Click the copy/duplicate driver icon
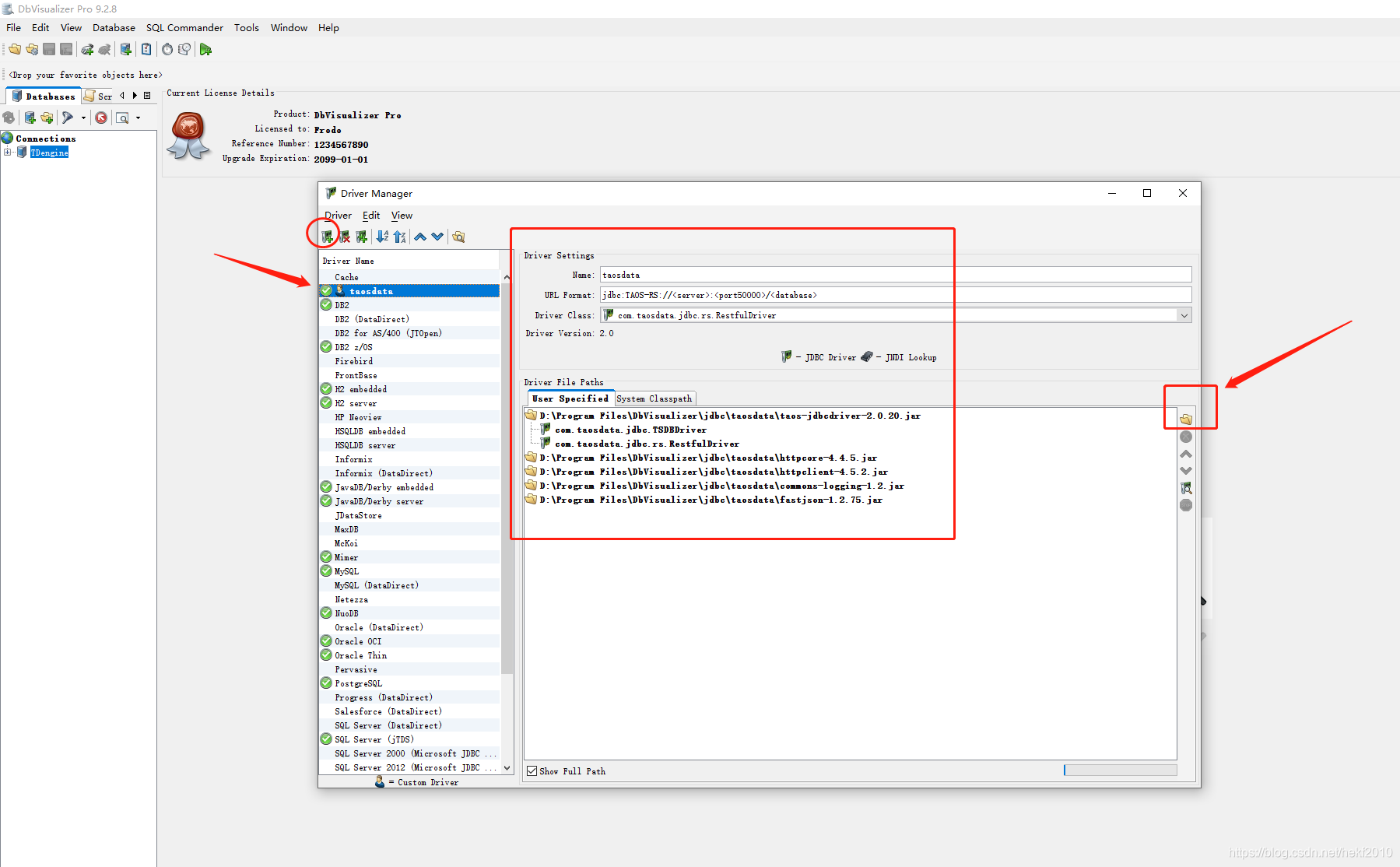The width and height of the screenshot is (1400, 867). click(x=362, y=237)
